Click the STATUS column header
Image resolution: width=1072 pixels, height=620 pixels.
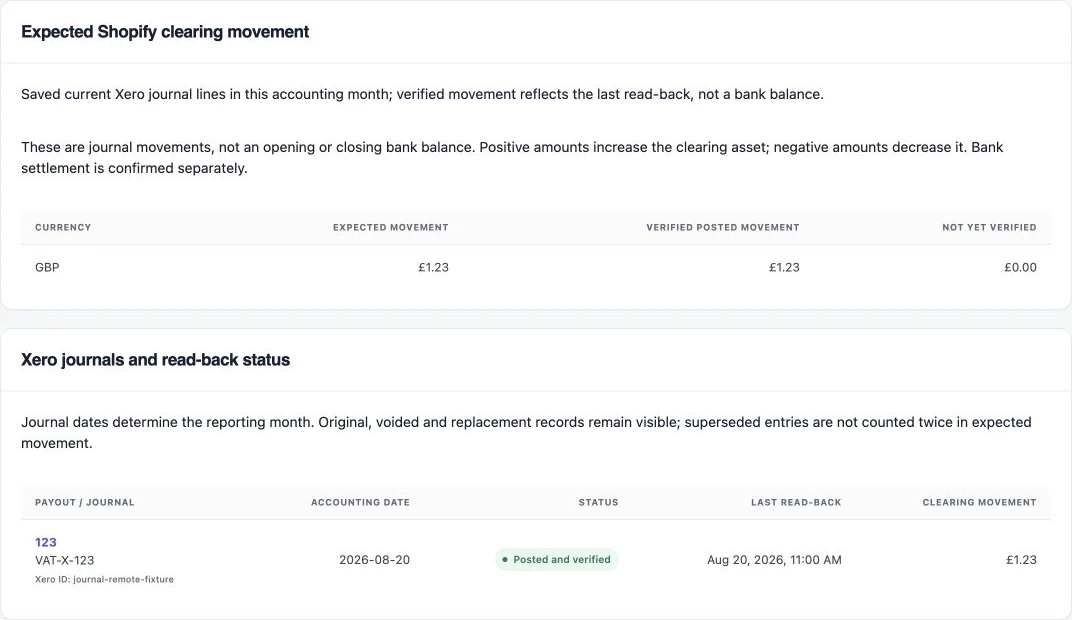598,502
